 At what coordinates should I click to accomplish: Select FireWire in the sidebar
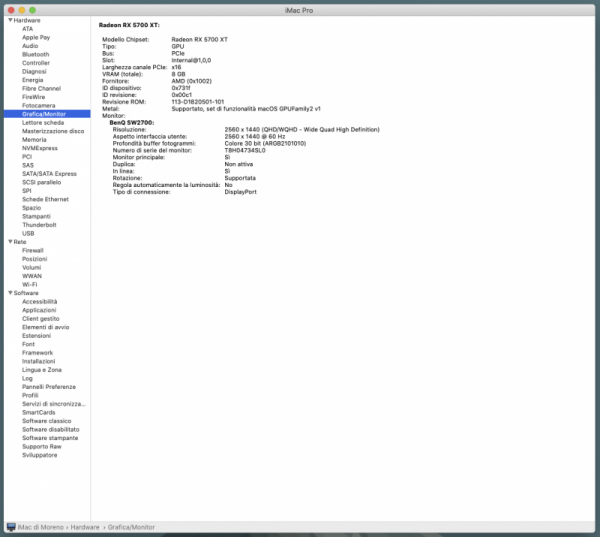(x=33, y=97)
